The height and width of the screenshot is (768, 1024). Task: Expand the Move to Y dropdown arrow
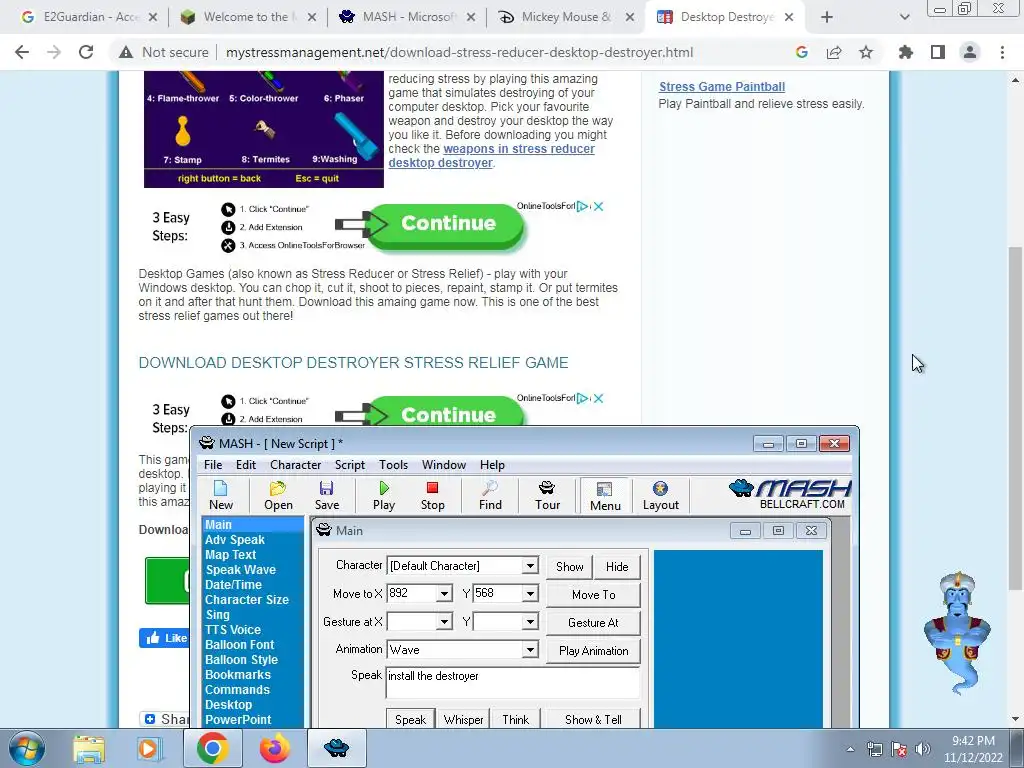pos(530,593)
